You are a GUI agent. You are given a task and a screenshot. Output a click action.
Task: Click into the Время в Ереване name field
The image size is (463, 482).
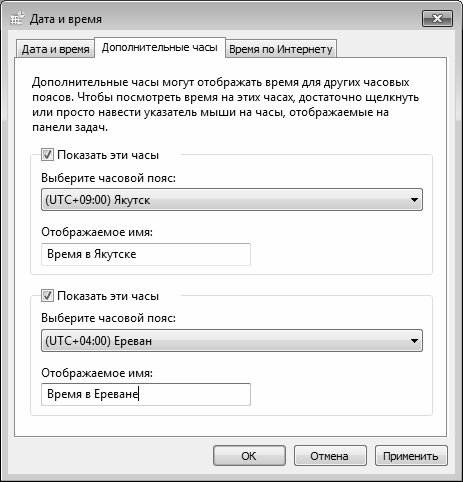pyautogui.click(x=146, y=394)
